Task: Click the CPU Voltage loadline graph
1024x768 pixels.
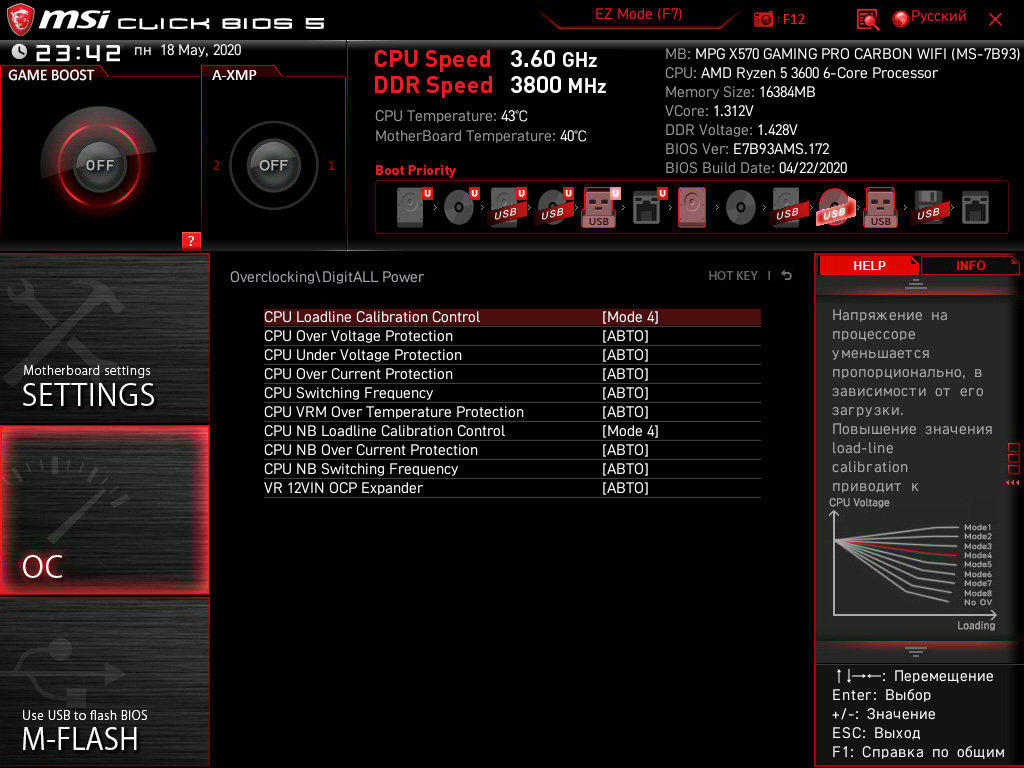Action: [x=913, y=565]
